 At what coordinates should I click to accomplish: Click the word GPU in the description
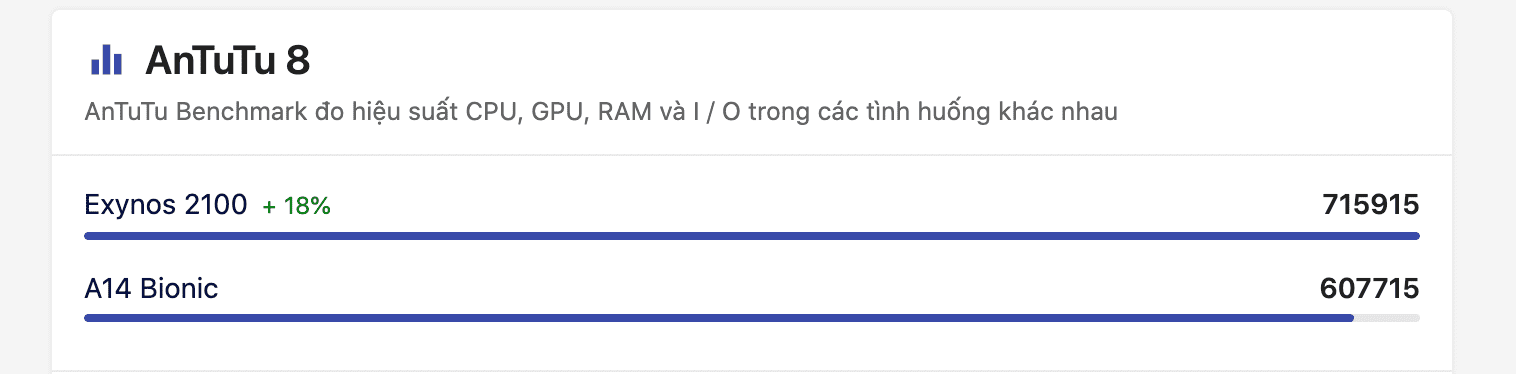559,112
